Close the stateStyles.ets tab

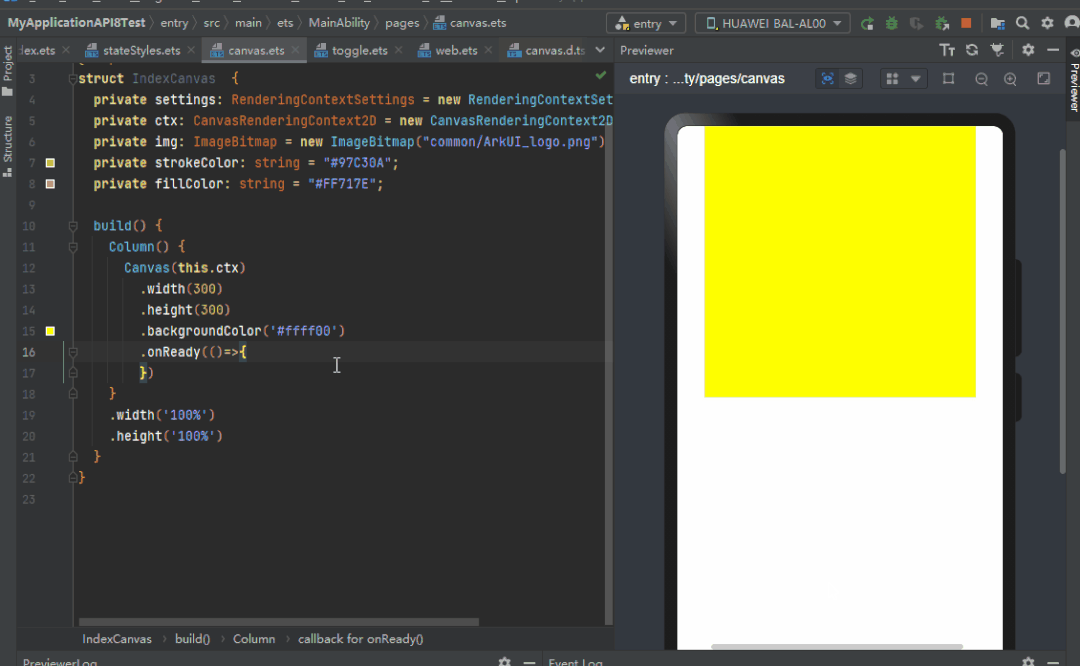191,50
